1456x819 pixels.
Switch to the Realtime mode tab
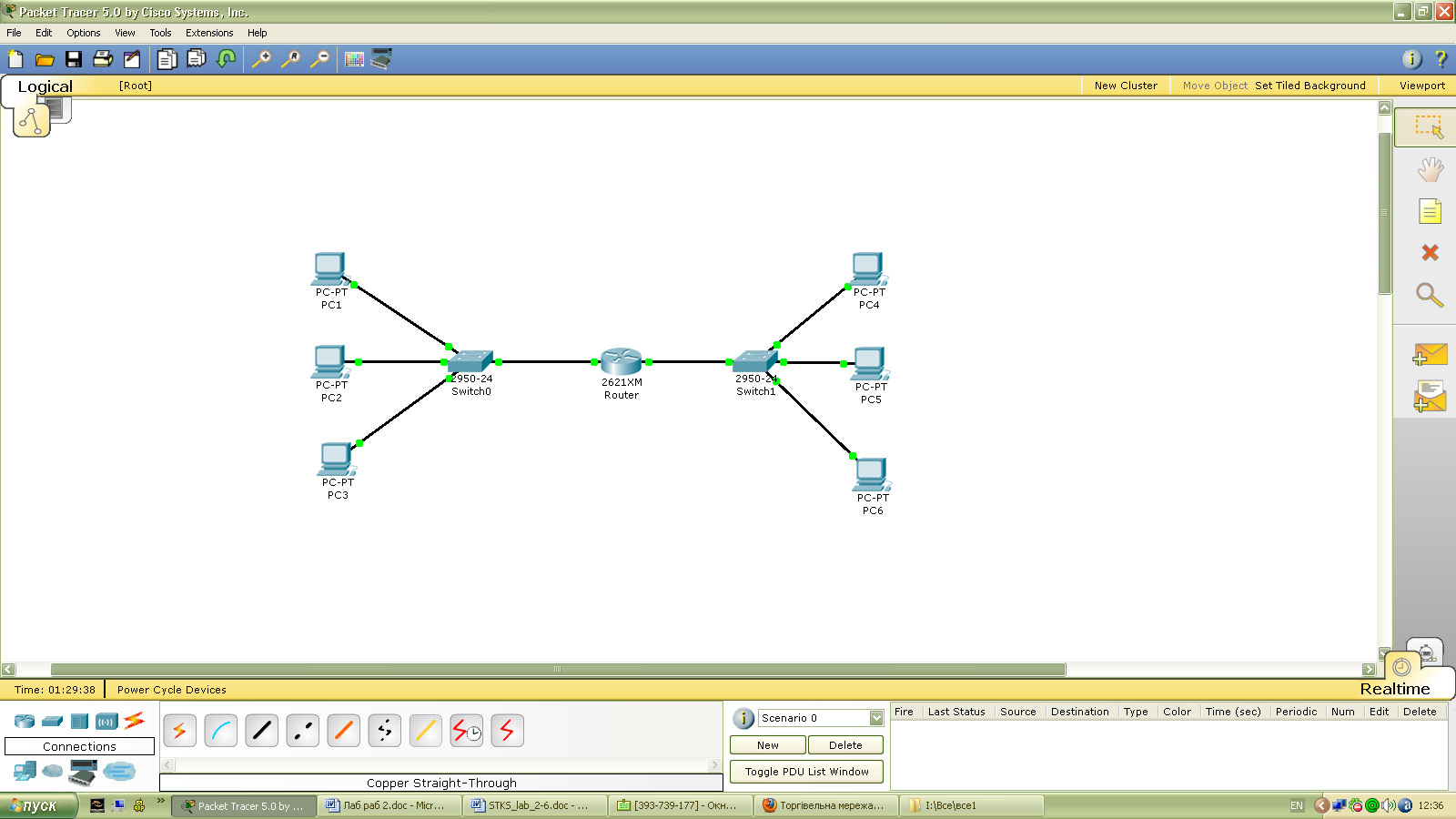(x=1395, y=689)
